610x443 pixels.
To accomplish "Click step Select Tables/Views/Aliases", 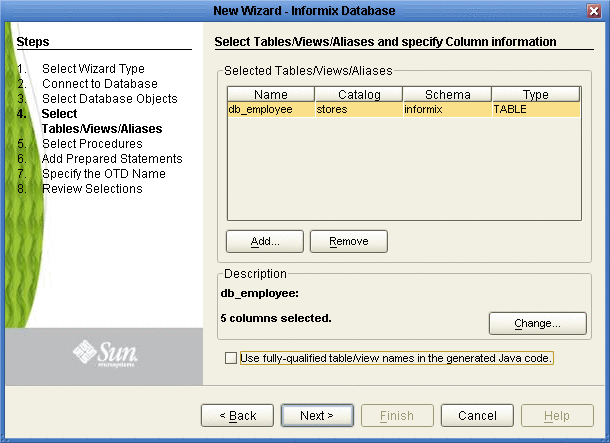I will pos(102,121).
